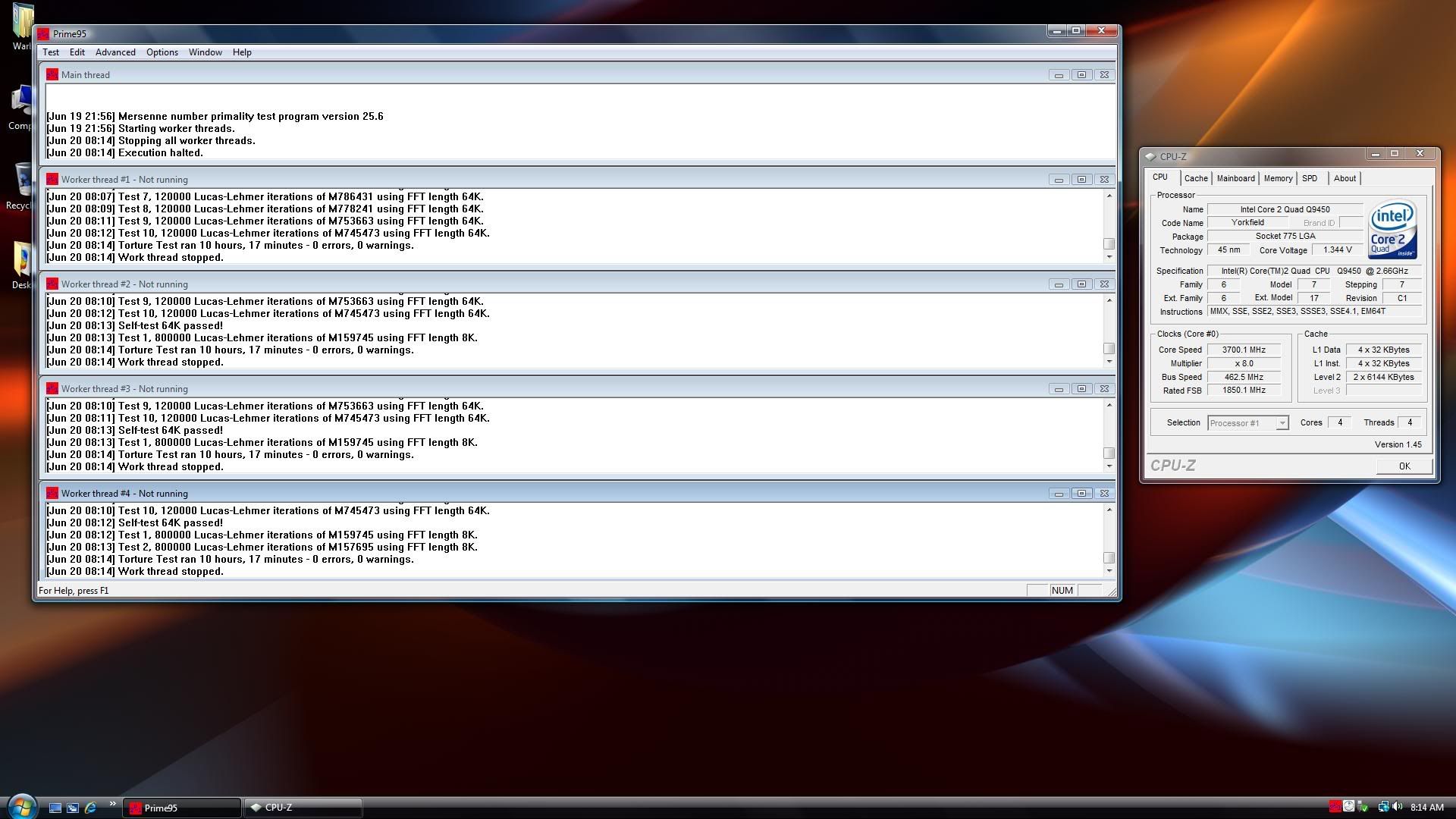
Task: Click the scrollbar thumb in Worker thread #2
Action: pyautogui.click(x=1109, y=349)
